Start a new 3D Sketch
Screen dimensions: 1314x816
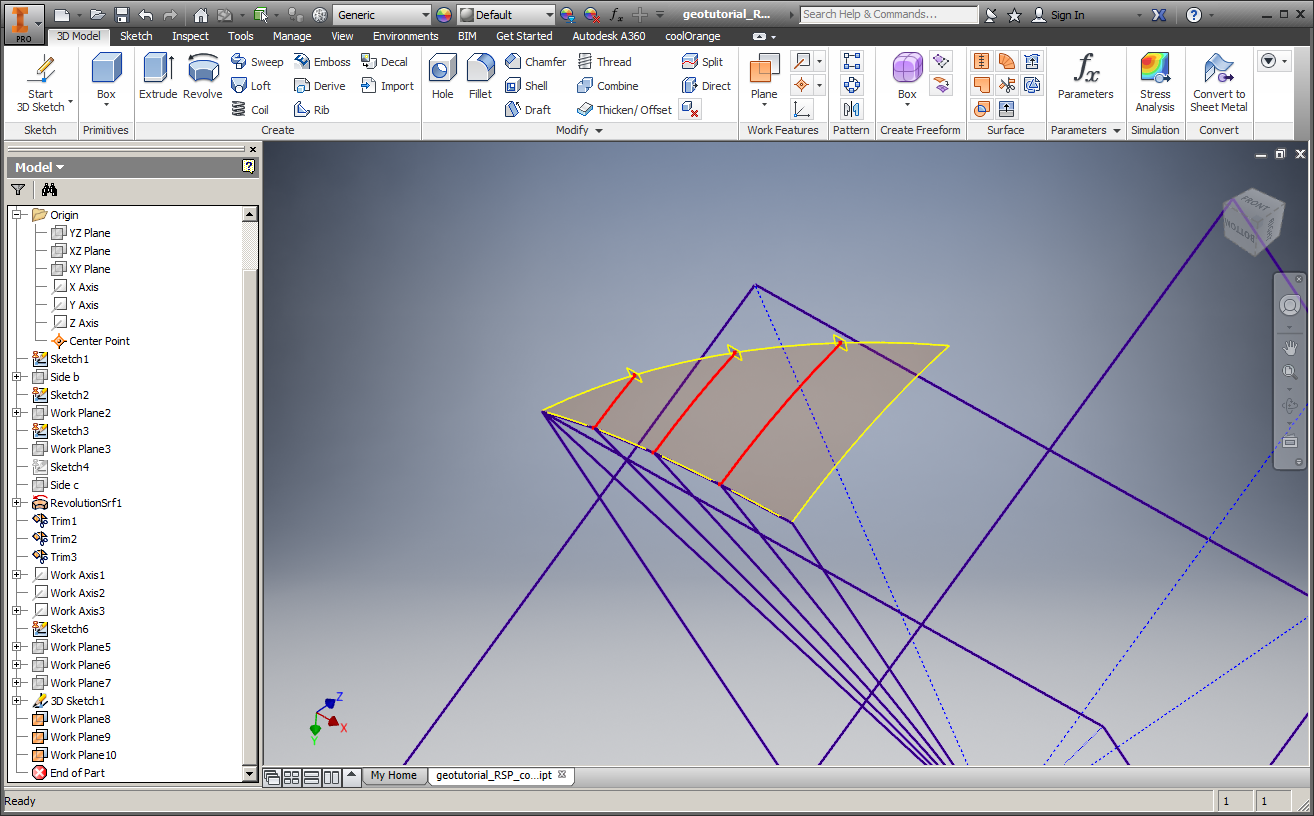(x=40, y=84)
